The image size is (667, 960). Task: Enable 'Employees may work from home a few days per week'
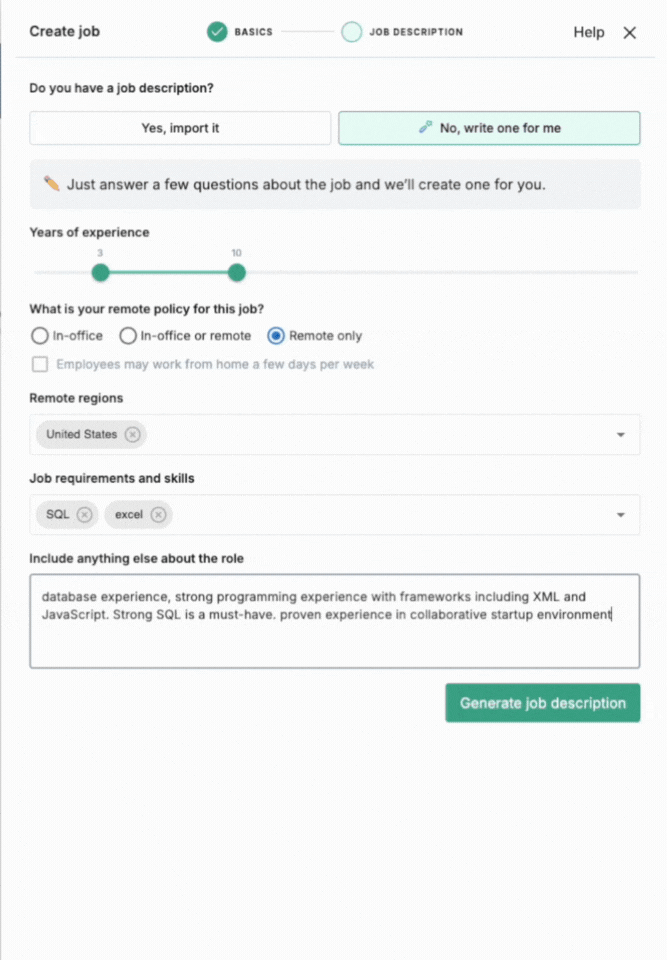click(x=40, y=364)
